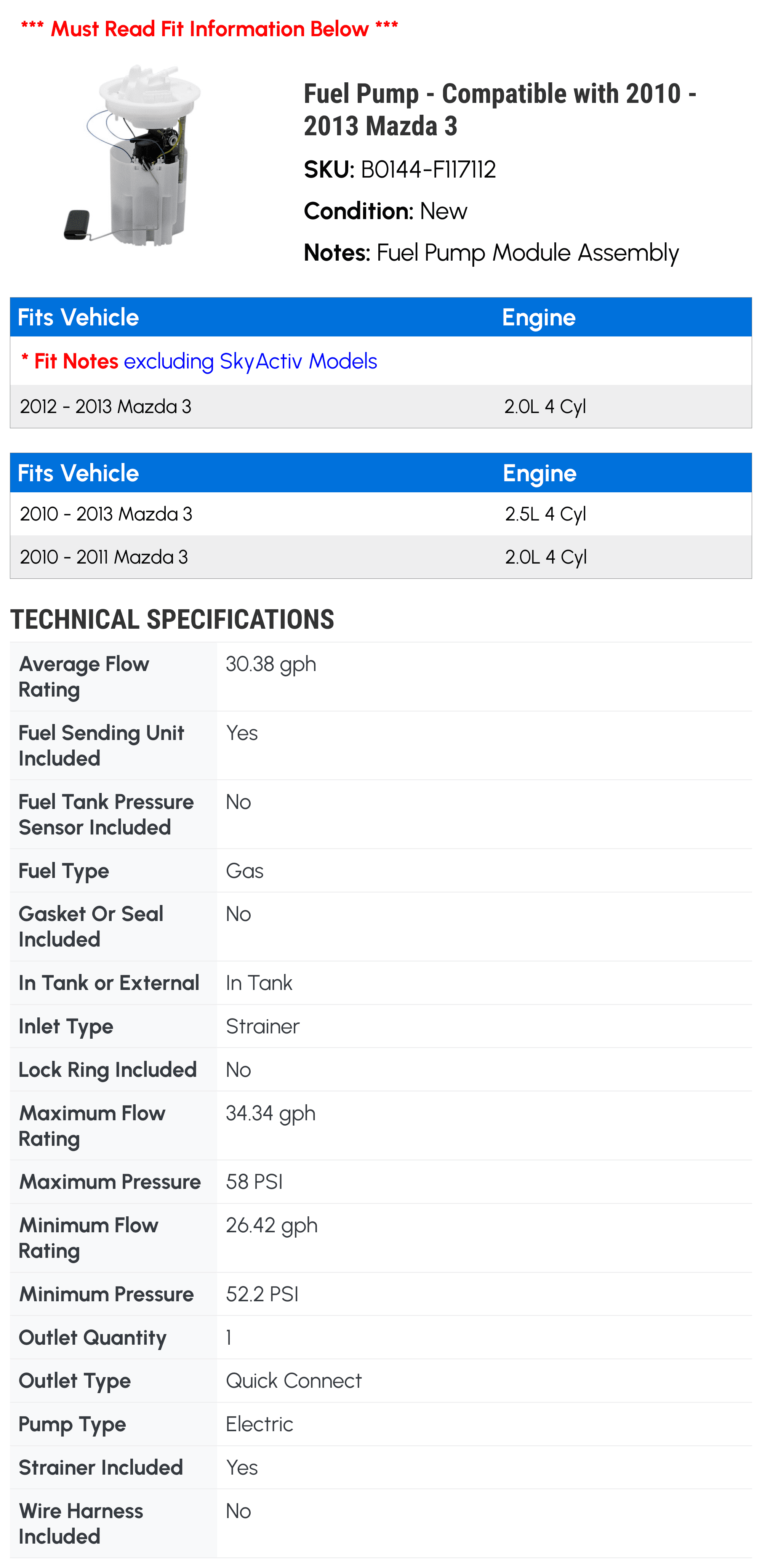762x1568 pixels.
Task: Click the 'Fuel Pump Module Assembly' notes text
Action: click(x=527, y=253)
